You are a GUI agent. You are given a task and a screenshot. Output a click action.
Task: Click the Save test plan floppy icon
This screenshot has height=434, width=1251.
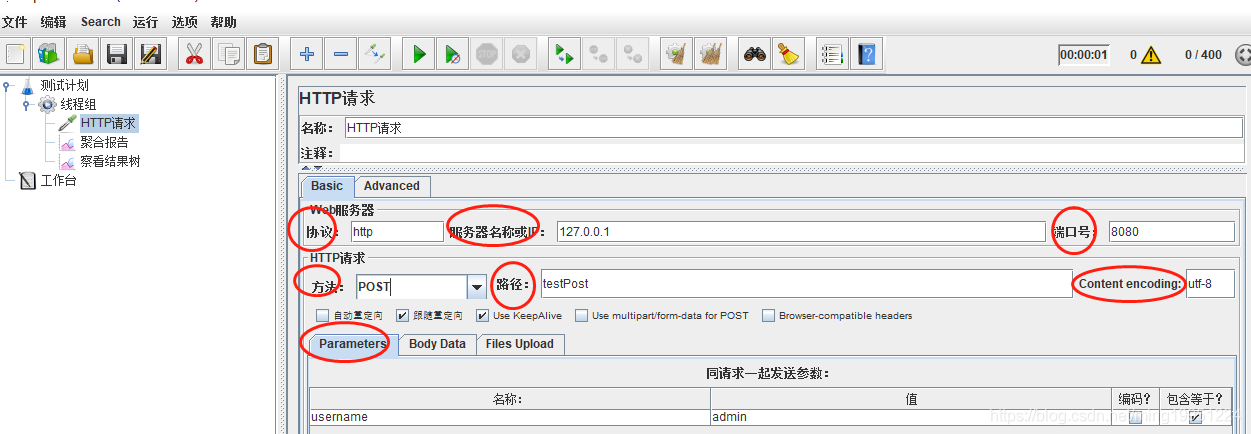tap(117, 54)
